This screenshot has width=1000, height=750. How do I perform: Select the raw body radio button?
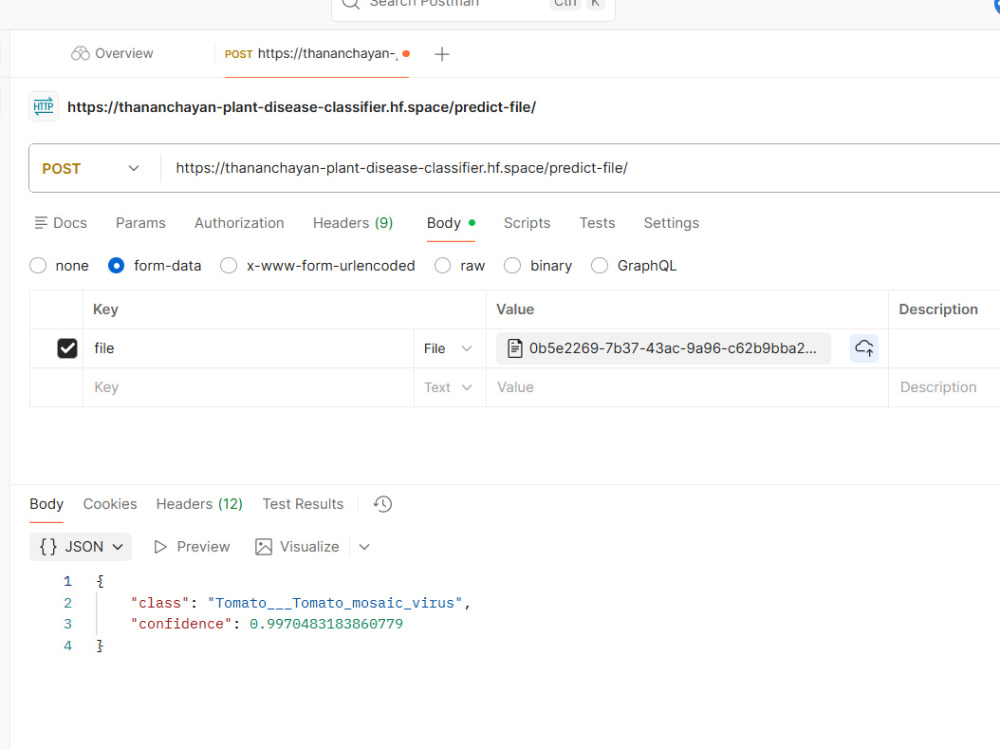(443, 265)
